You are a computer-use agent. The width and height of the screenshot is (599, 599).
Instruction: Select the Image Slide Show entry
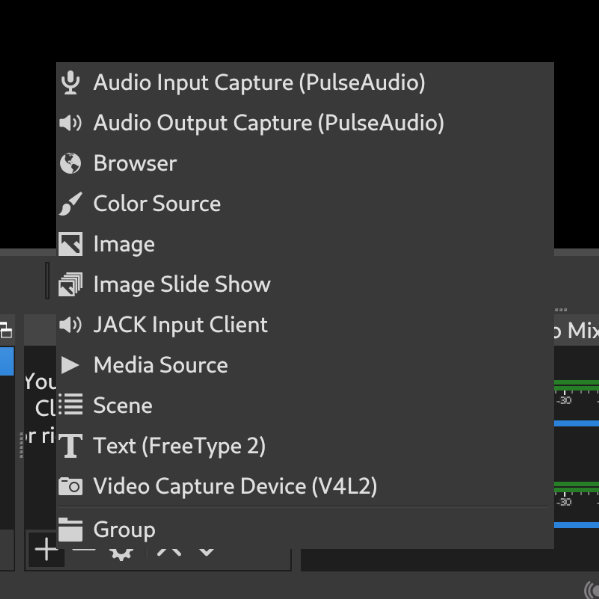click(x=305, y=285)
